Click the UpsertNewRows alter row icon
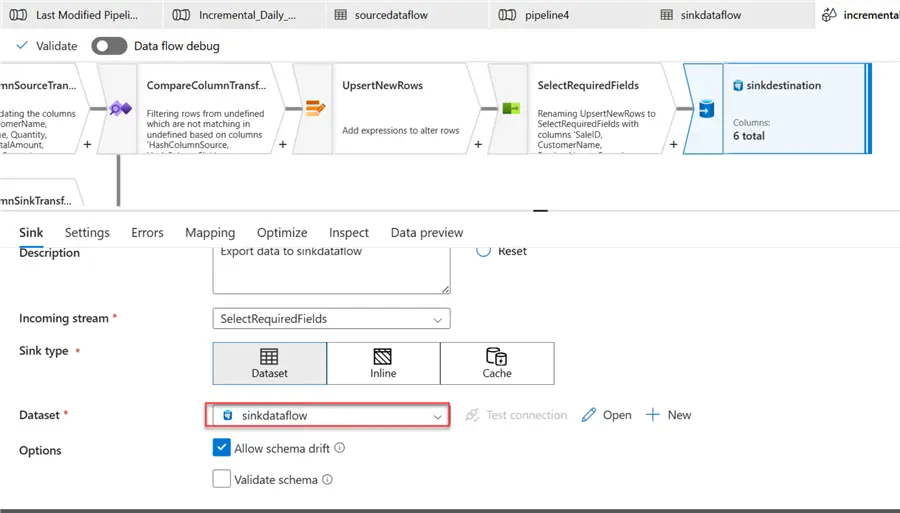 coord(315,109)
